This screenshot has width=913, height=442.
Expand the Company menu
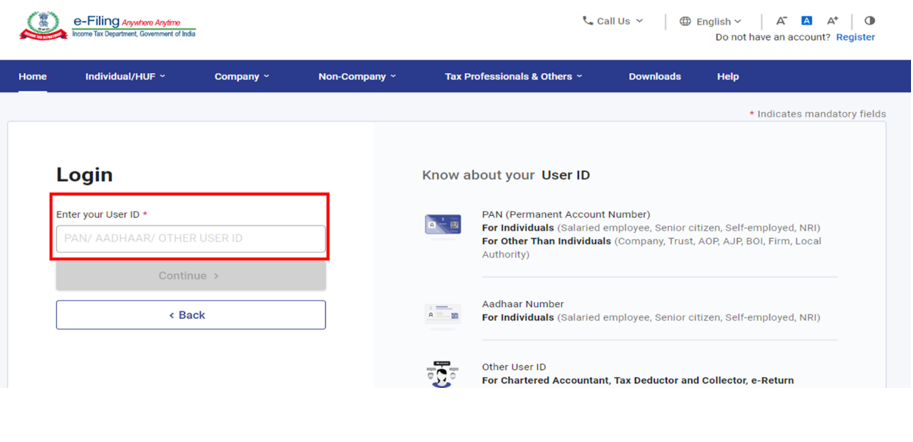pos(241,77)
